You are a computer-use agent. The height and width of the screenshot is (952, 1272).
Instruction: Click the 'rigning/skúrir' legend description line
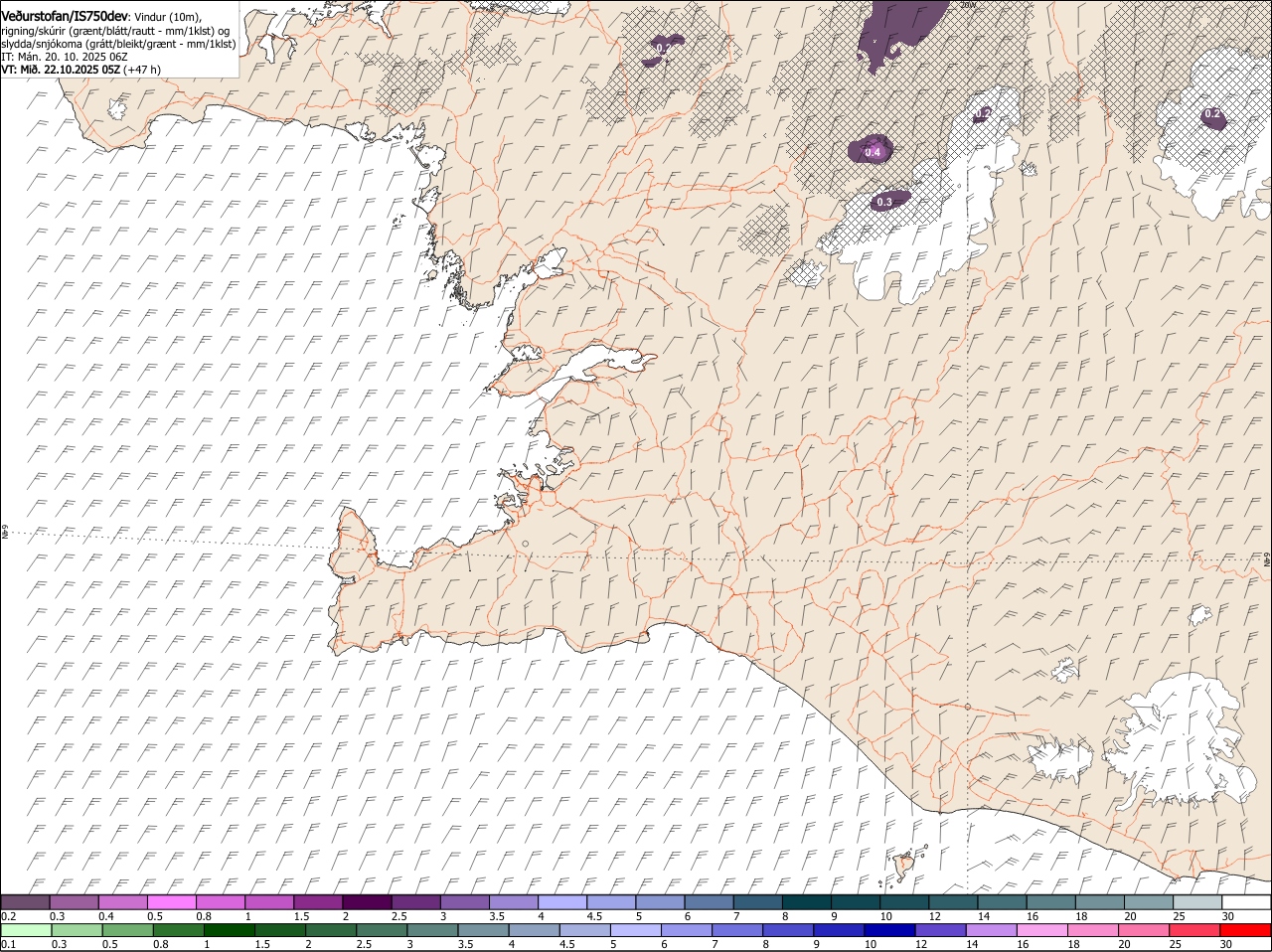(115, 31)
